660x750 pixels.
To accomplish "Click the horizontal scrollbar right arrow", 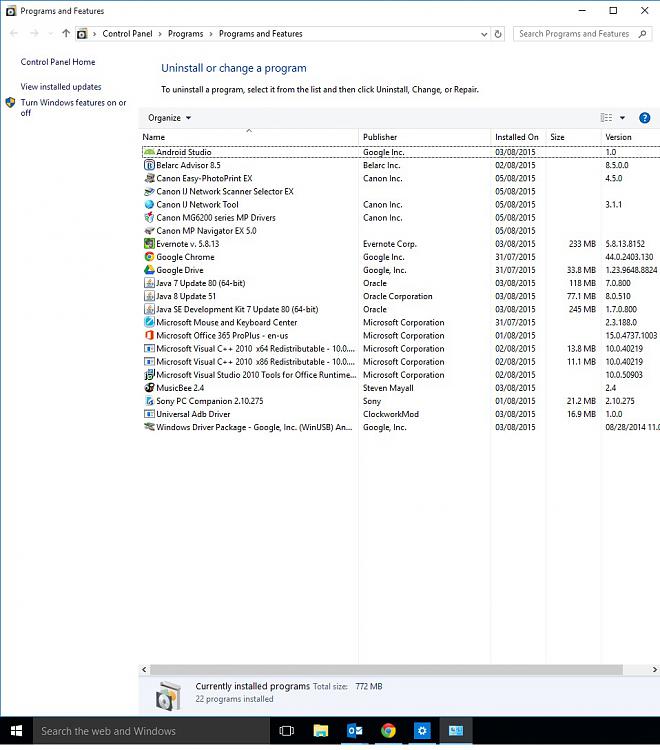I will [x=654, y=669].
